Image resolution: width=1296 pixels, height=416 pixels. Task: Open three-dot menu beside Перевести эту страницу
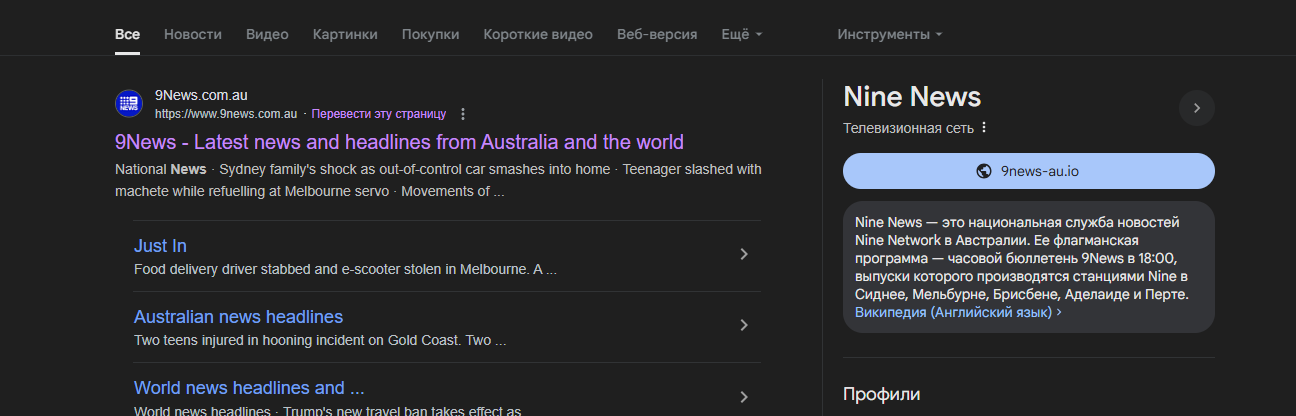click(463, 114)
